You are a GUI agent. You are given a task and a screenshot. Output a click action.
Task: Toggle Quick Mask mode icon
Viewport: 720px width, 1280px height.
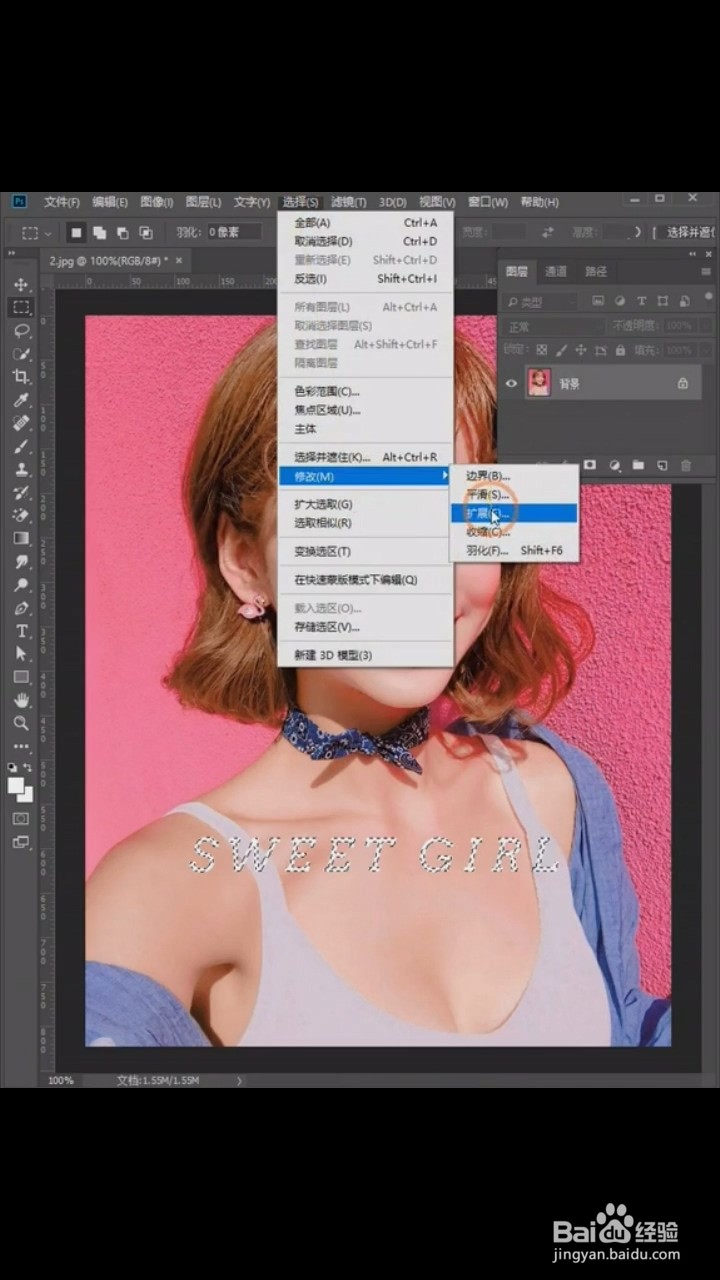coord(21,819)
